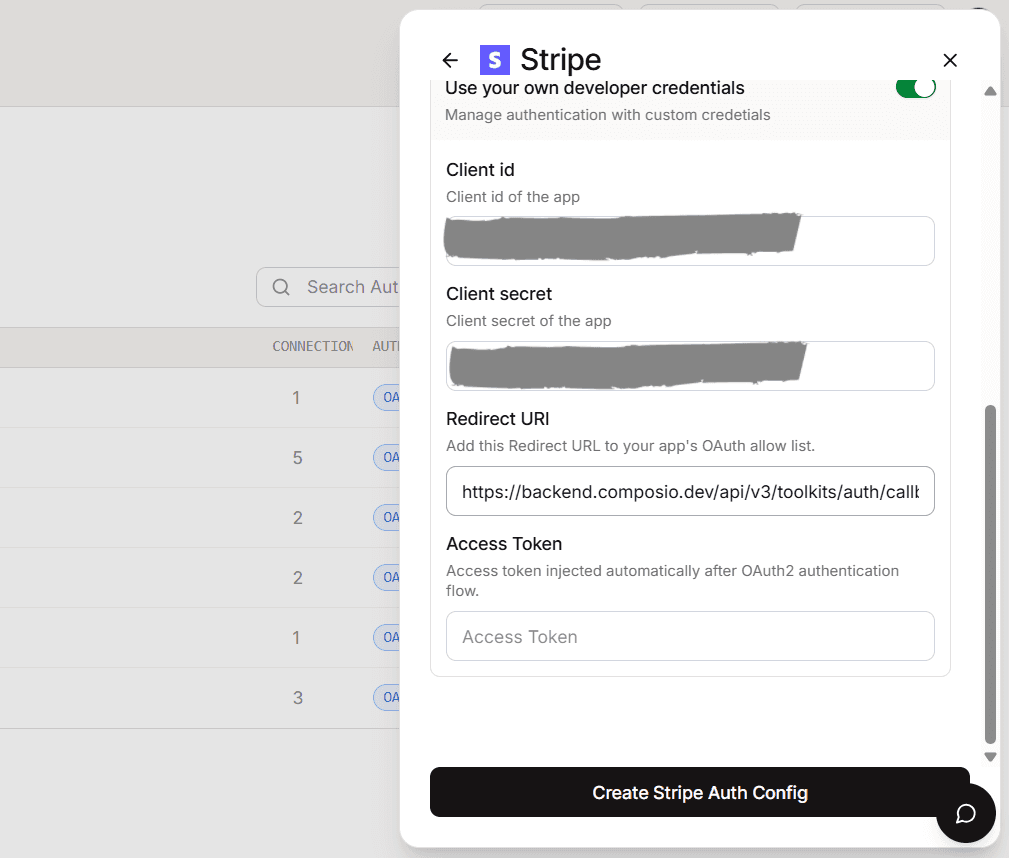Click the Access token injected automatically description

[x=672, y=581]
